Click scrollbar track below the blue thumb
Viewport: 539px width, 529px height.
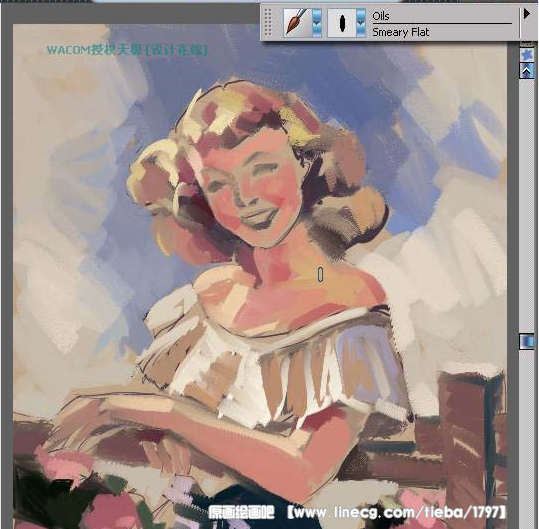click(x=526, y=439)
